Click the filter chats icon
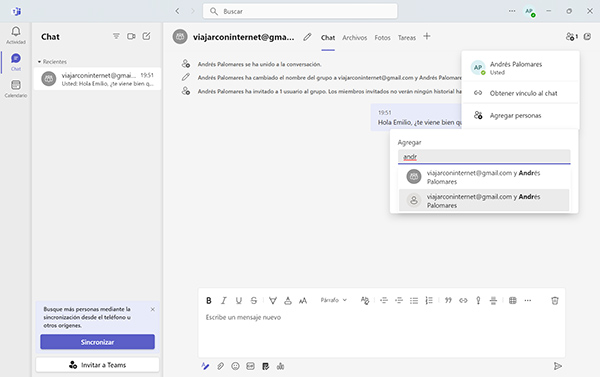600x377 pixels. click(116, 36)
